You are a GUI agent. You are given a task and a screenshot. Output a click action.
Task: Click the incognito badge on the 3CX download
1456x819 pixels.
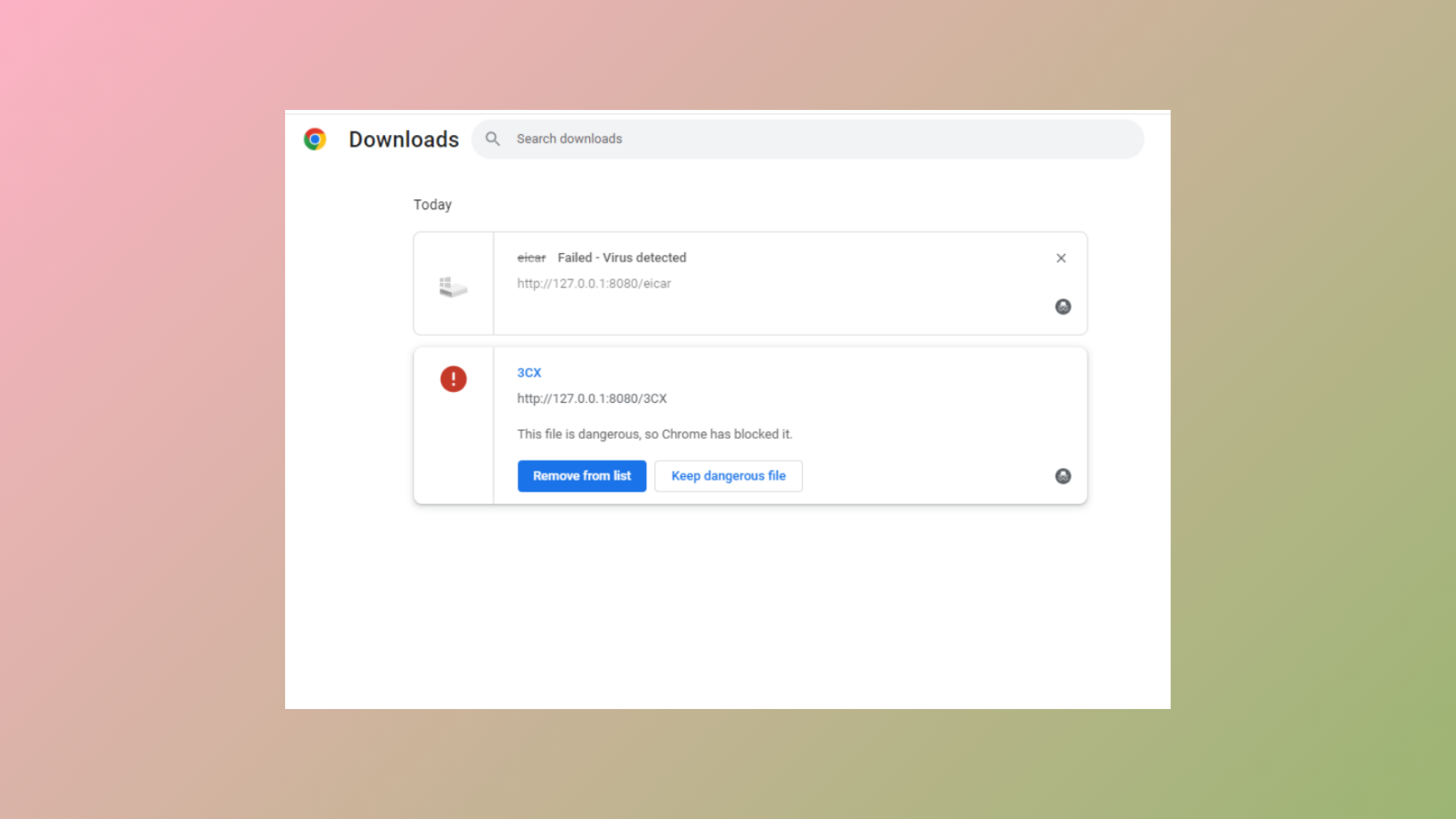coord(1062,476)
